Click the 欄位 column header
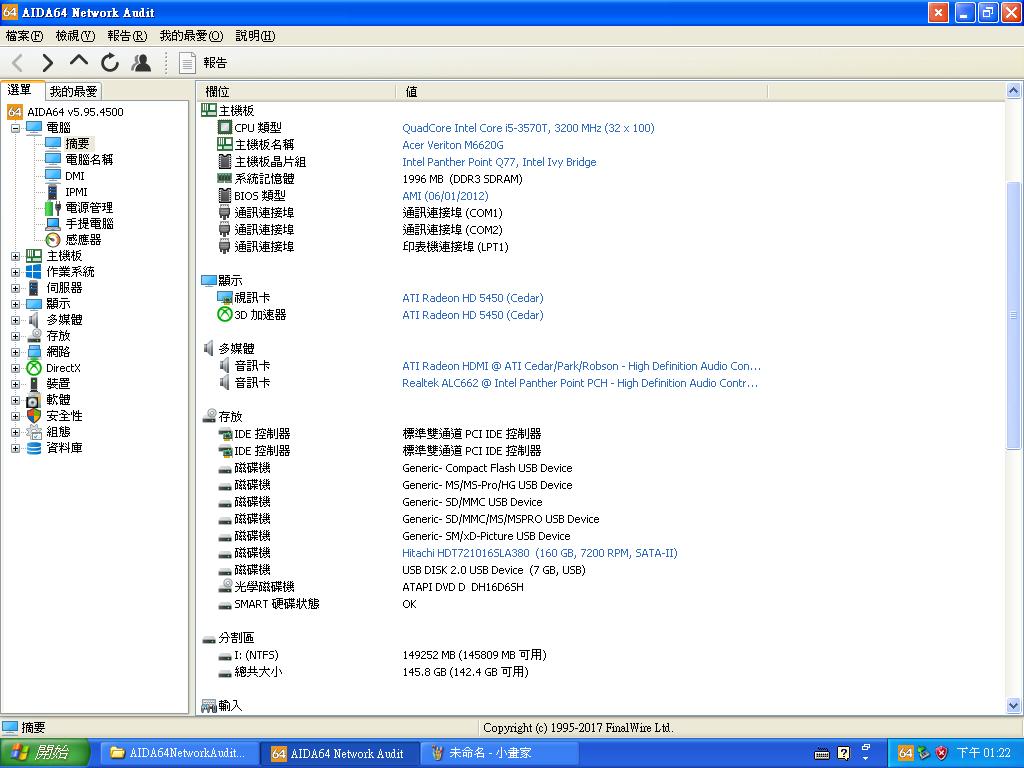The width and height of the screenshot is (1024, 768). pyautogui.click(x=296, y=91)
